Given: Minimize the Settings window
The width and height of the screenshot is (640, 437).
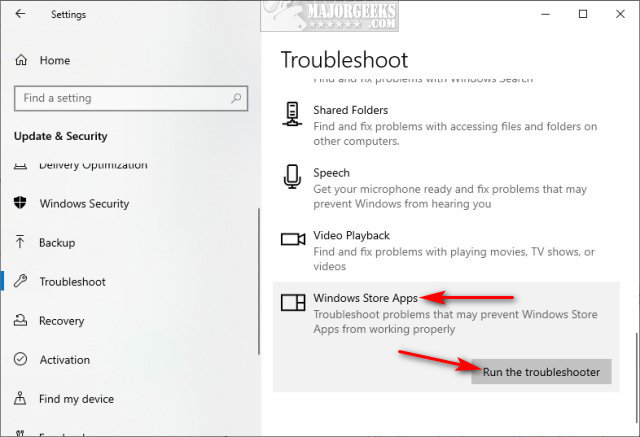Looking at the screenshot, I should point(546,14).
